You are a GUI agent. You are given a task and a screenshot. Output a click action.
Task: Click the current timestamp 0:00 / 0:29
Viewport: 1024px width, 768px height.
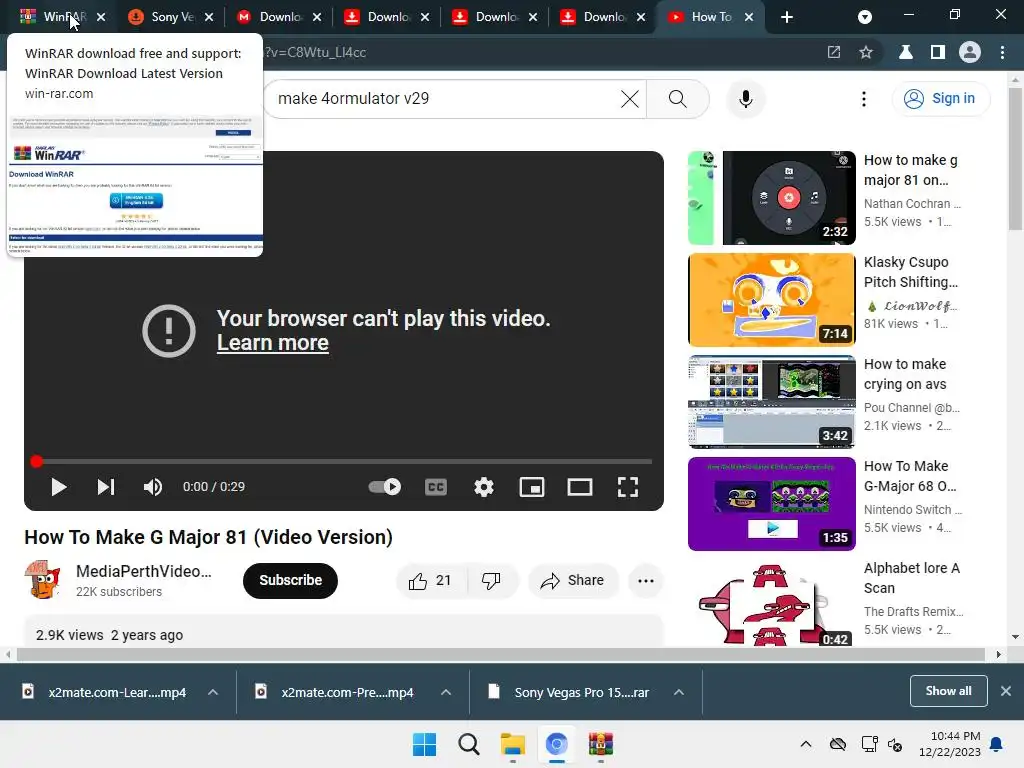pos(214,487)
